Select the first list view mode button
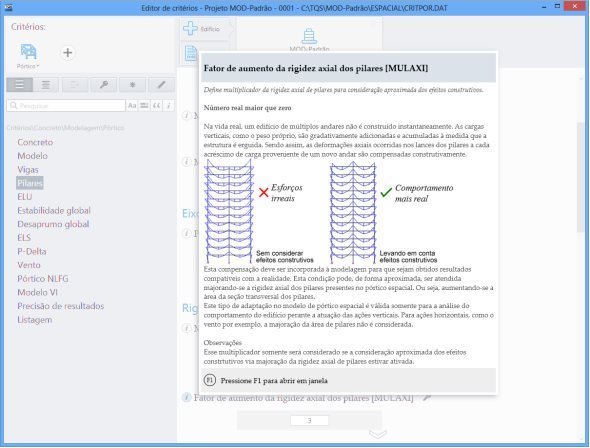This screenshot has height=448, width=590. 20,85
